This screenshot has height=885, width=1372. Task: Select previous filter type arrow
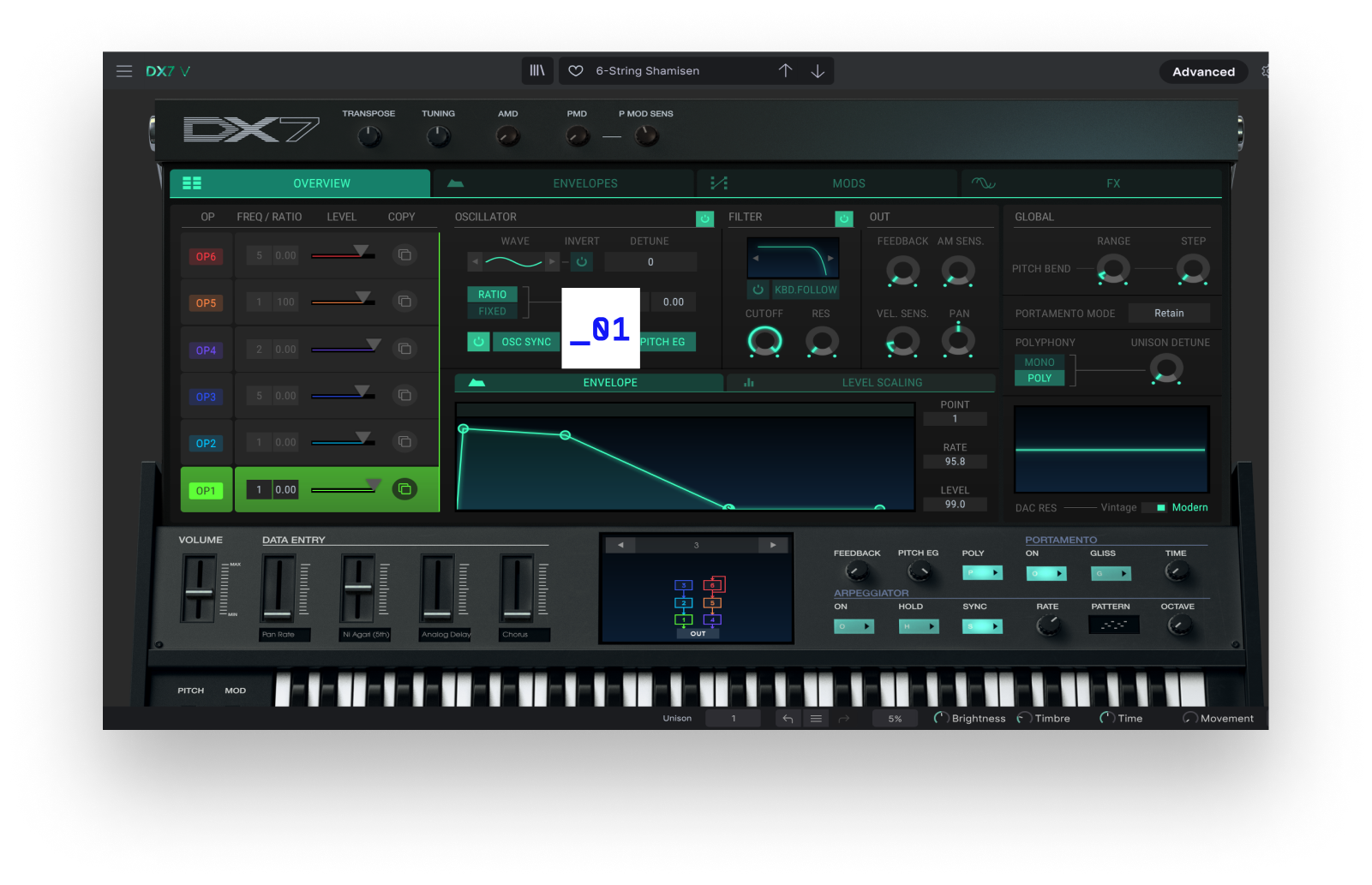[x=755, y=258]
